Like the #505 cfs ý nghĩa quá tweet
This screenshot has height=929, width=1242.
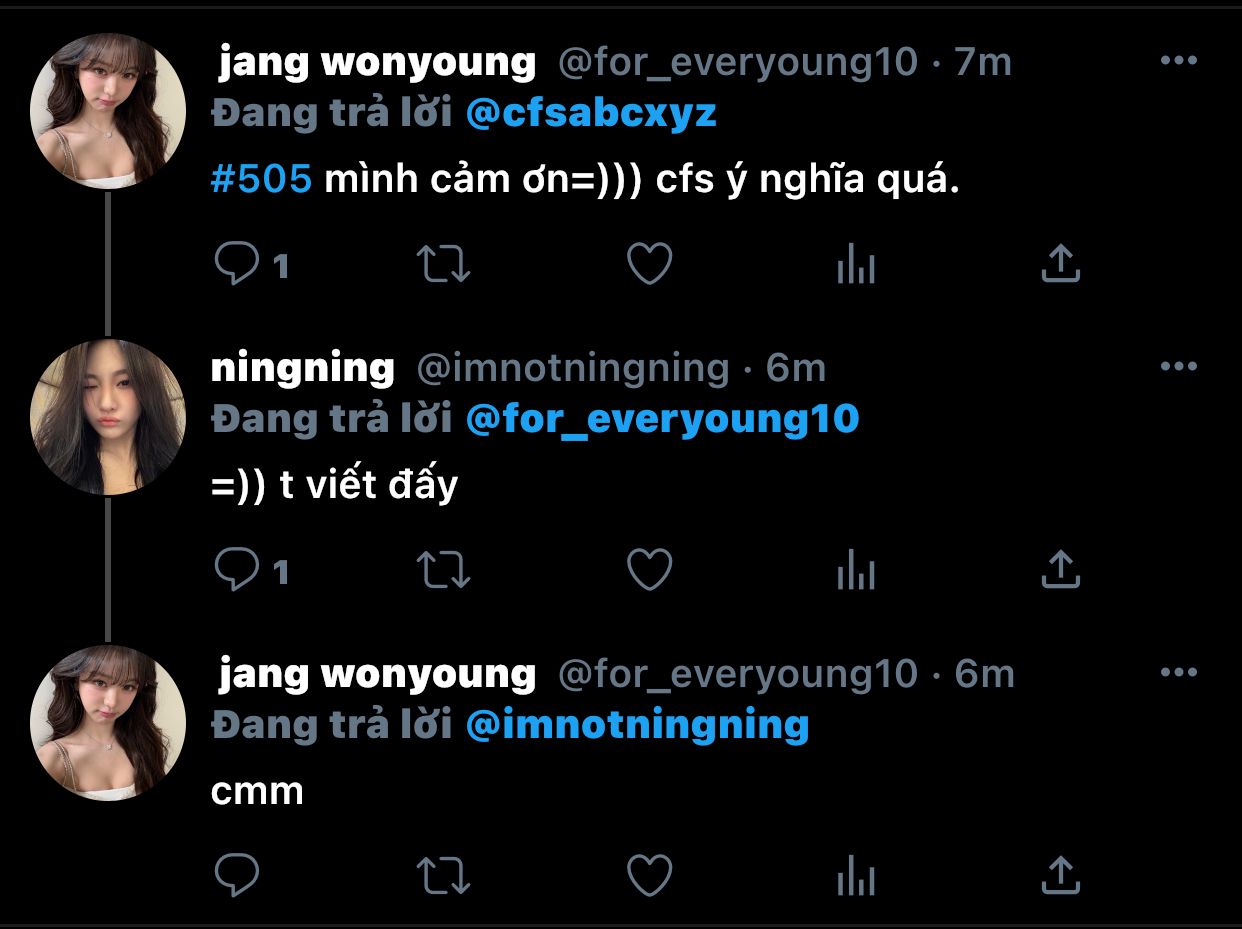(649, 265)
